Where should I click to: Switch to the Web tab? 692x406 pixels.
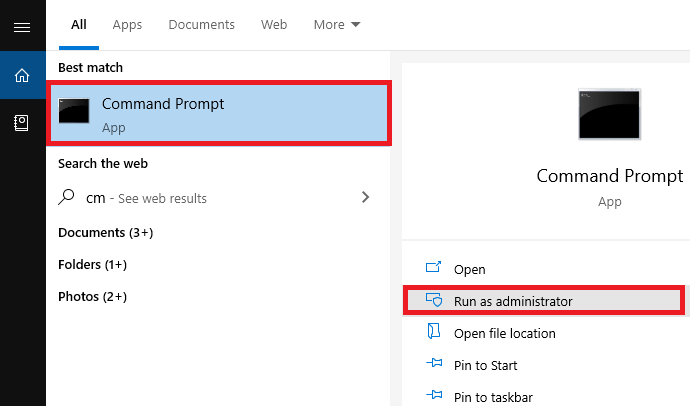click(x=274, y=25)
